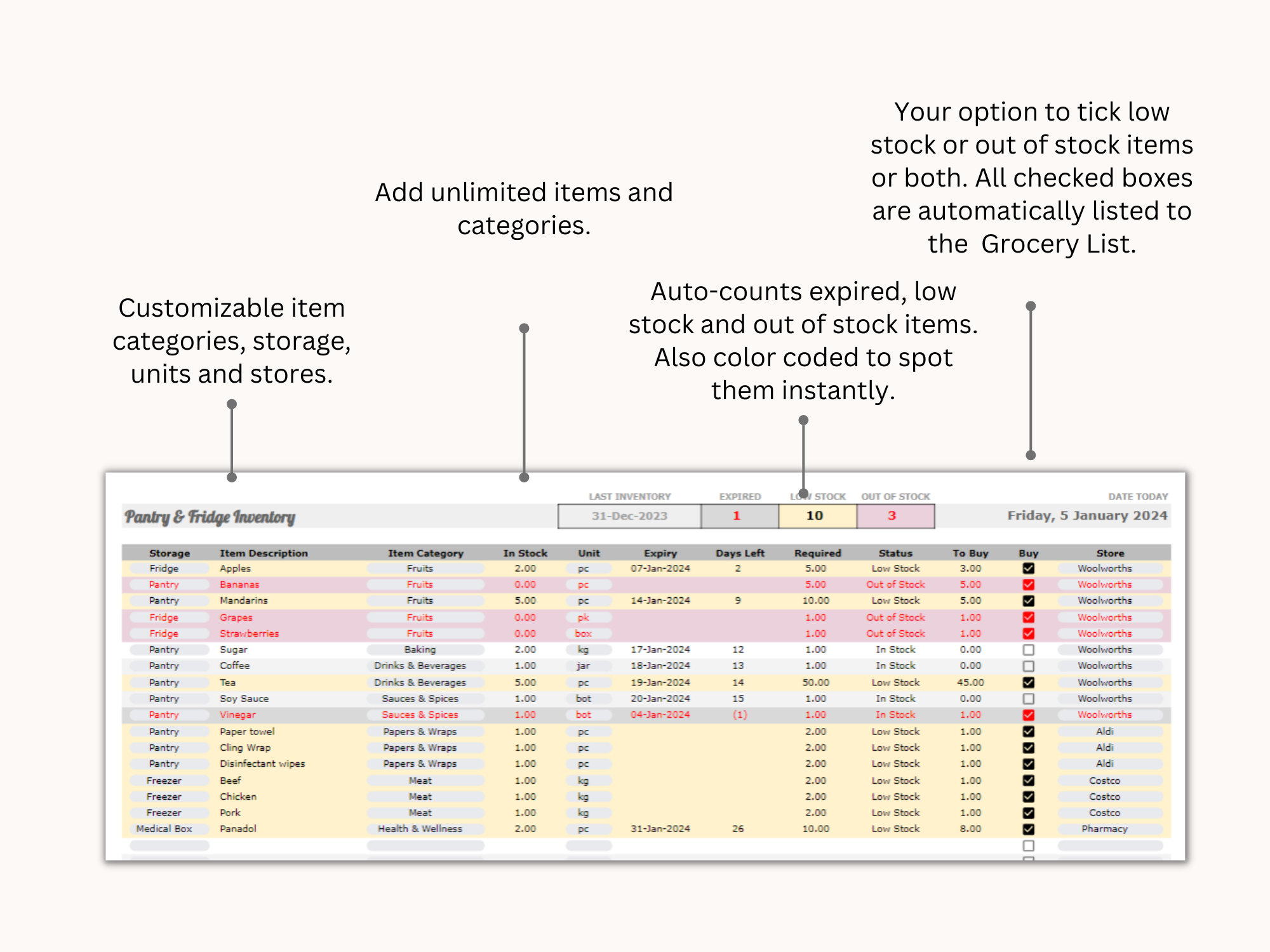Uncheck Bananas from the Buy column
1270x952 pixels.
[x=1029, y=585]
